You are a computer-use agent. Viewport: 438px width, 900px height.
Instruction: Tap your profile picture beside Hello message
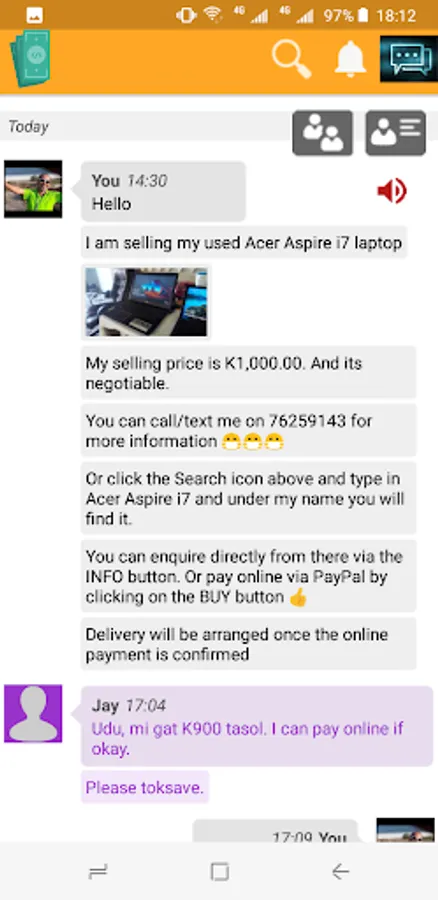tap(33, 189)
